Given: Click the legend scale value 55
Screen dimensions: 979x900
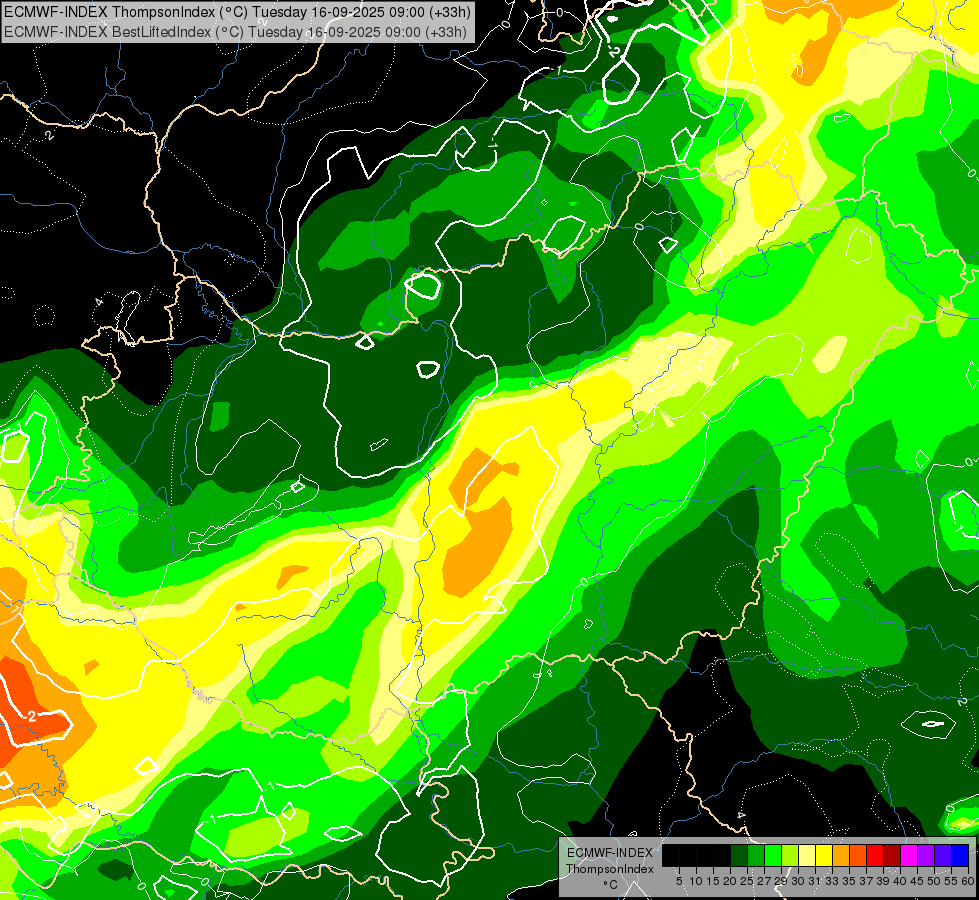Looking at the screenshot, I should coord(952,881).
